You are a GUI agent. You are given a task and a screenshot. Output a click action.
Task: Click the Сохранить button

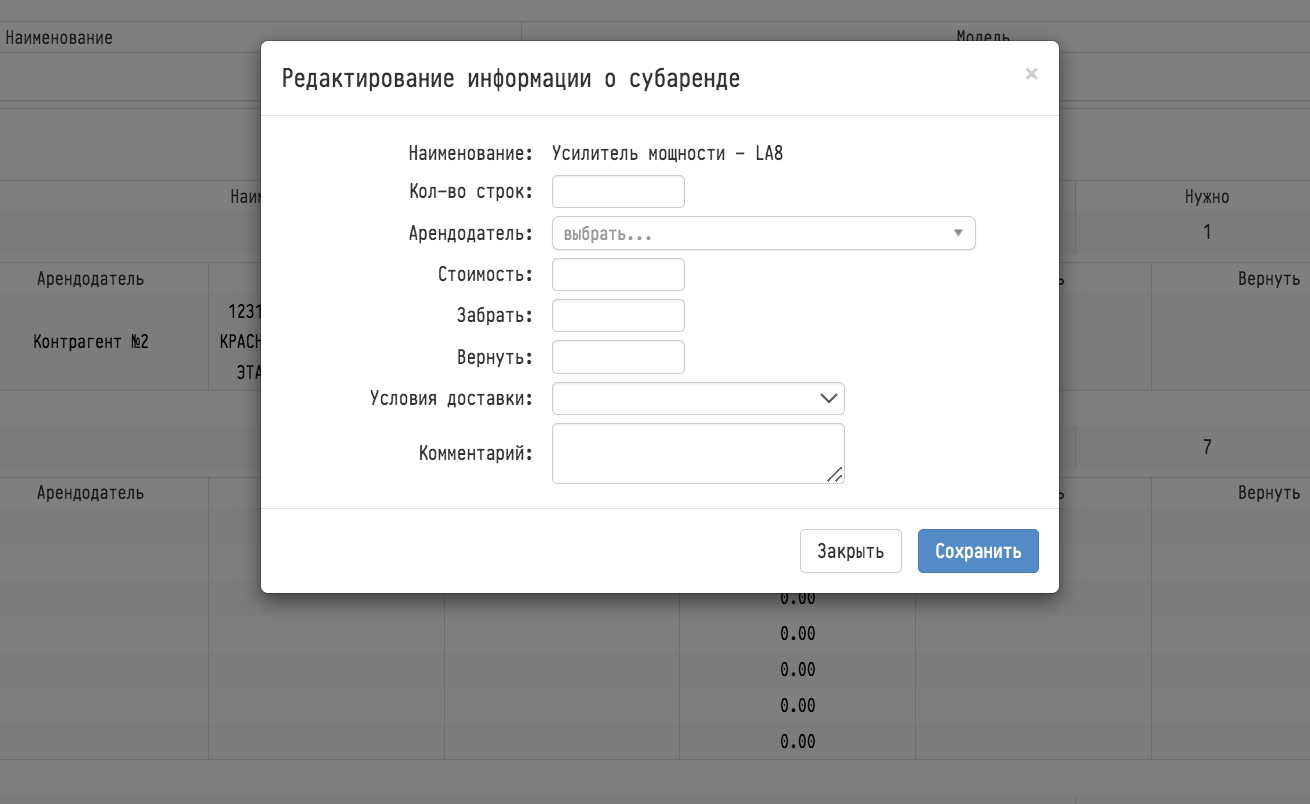(978, 551)
